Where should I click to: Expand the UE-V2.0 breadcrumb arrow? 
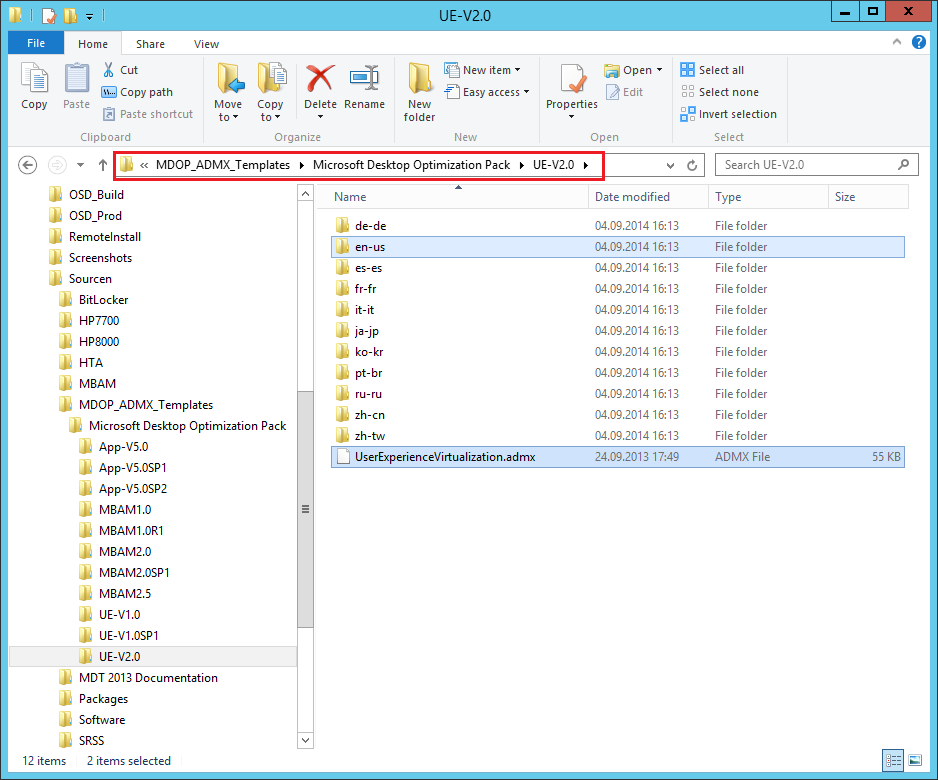586,165
